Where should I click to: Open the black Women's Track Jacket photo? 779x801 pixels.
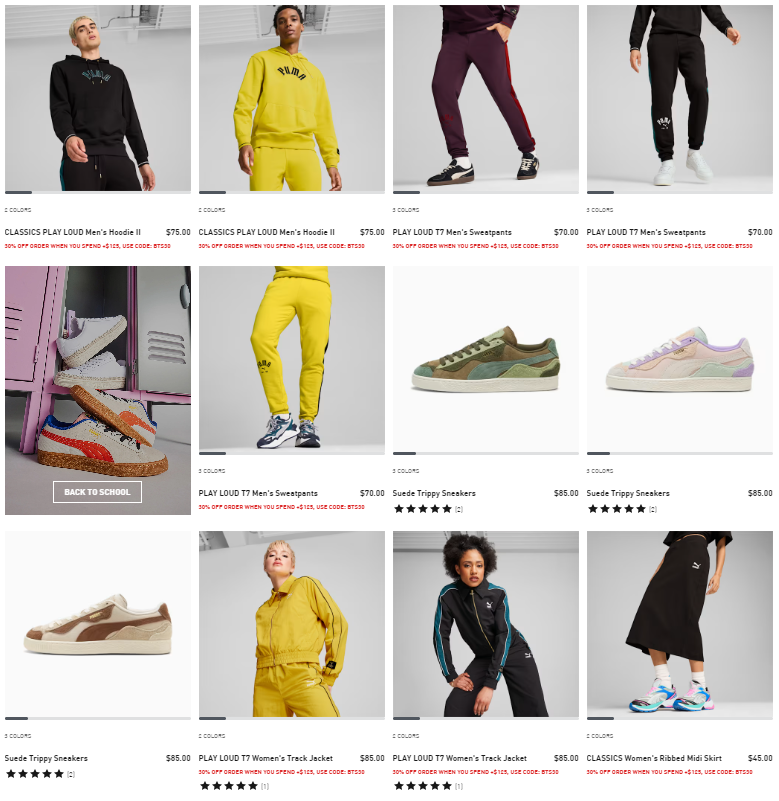[x=486, y=624]
